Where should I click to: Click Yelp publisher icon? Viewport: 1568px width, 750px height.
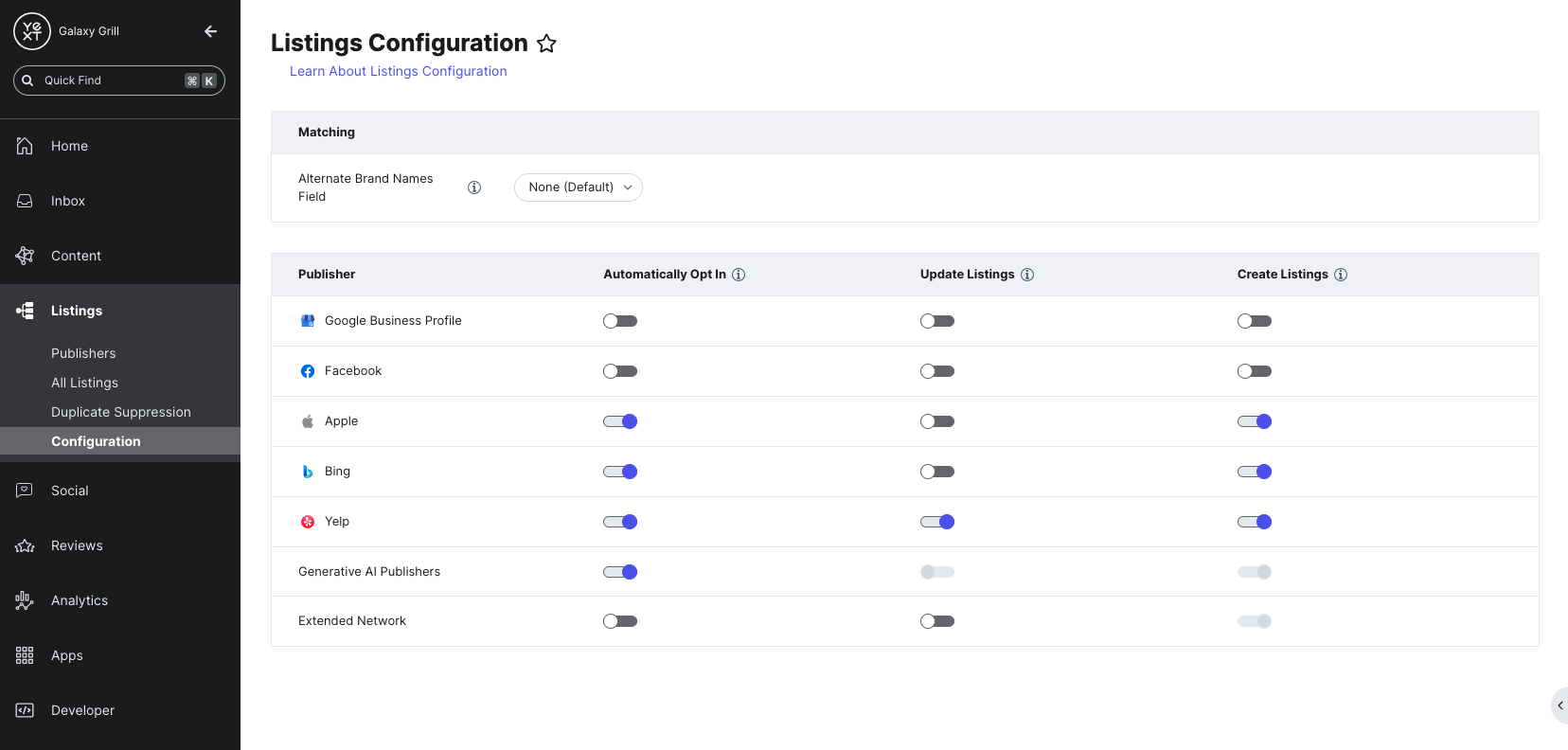[x=308, y=522]
